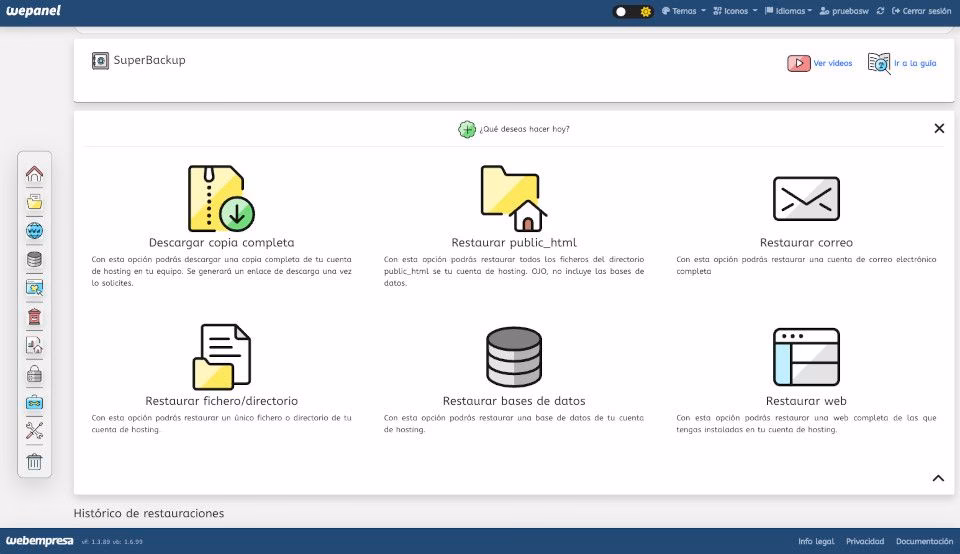Close the ¿Qué deseas hacer hoy? panel

939,128
